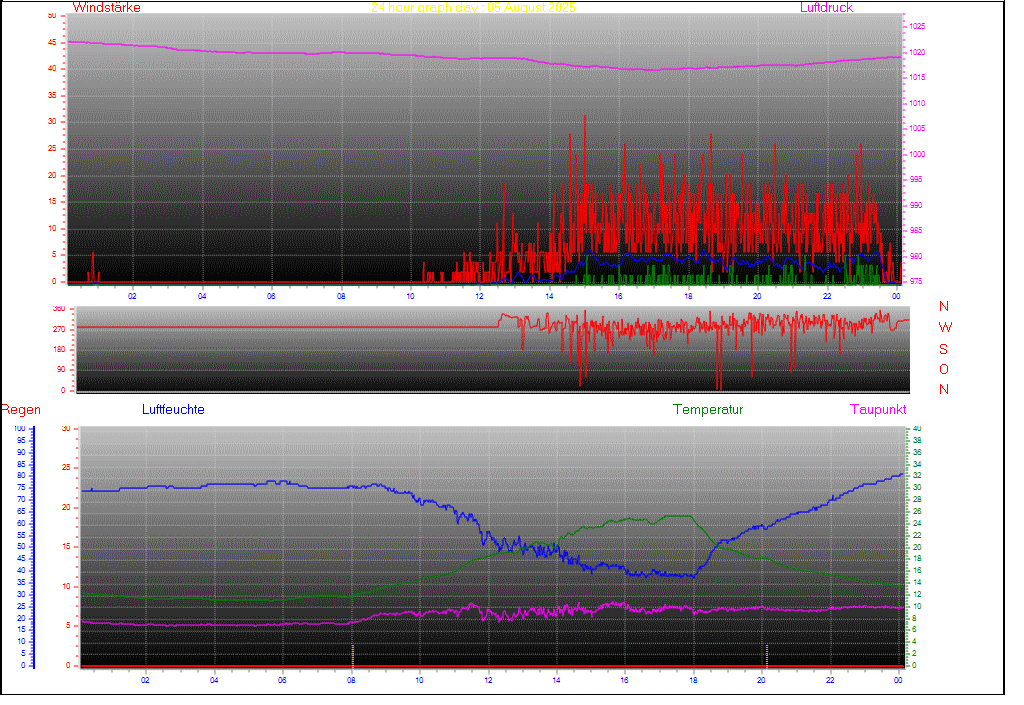Click the Luftdruck axis label
Screen dimensions: 1024x705
[x=826, y=8]
